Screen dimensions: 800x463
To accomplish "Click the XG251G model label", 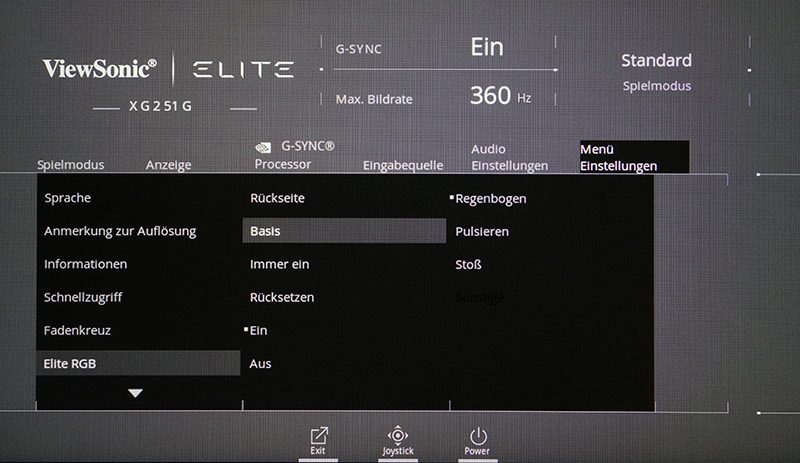I will (160, 106).
